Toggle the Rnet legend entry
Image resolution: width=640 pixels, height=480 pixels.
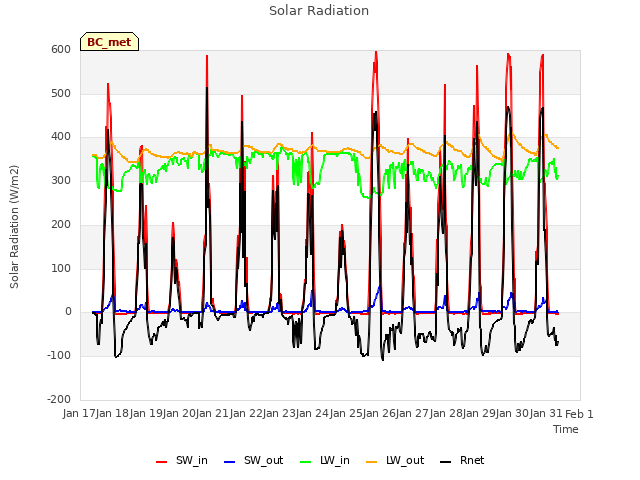(x=462, y=460)
